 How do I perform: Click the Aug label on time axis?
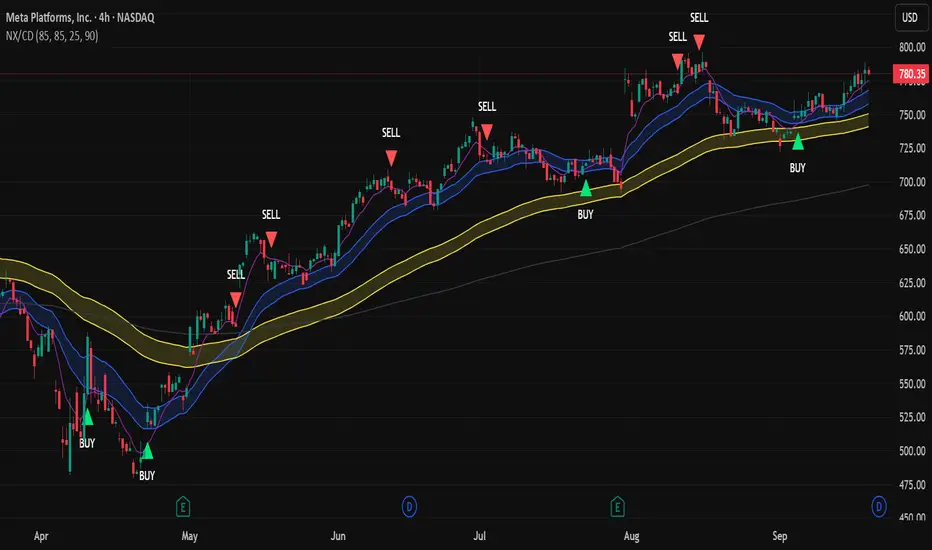click(x=632, y=536)
